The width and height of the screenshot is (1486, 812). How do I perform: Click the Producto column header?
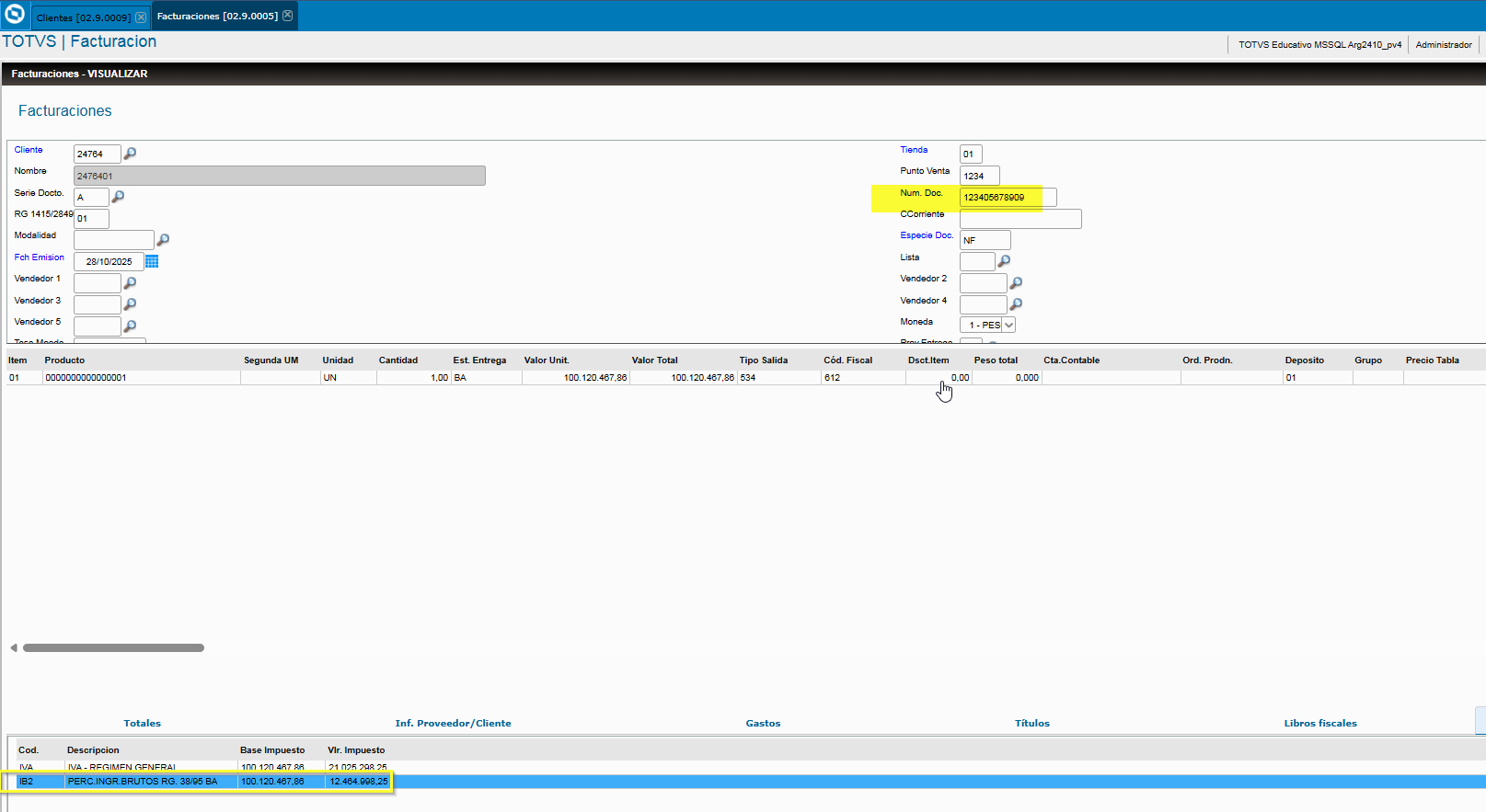[x=64, y=360]
